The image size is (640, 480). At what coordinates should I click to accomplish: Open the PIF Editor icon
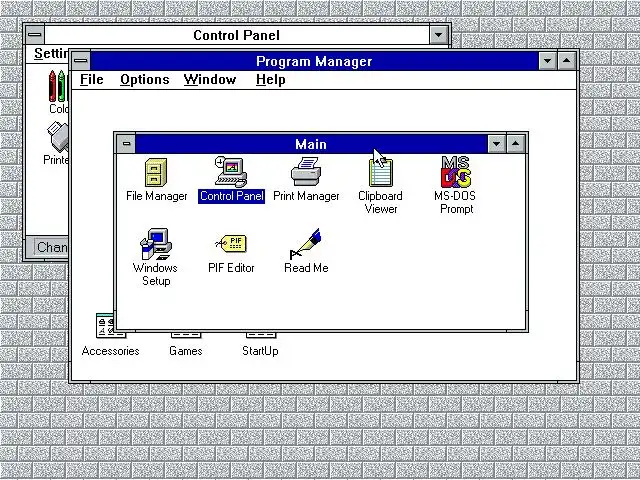click(231, 253)
